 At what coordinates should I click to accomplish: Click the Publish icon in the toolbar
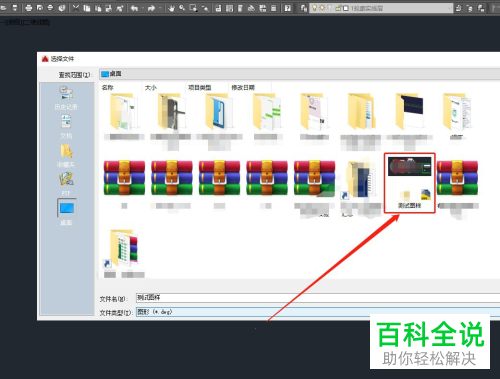pos(51,8)
